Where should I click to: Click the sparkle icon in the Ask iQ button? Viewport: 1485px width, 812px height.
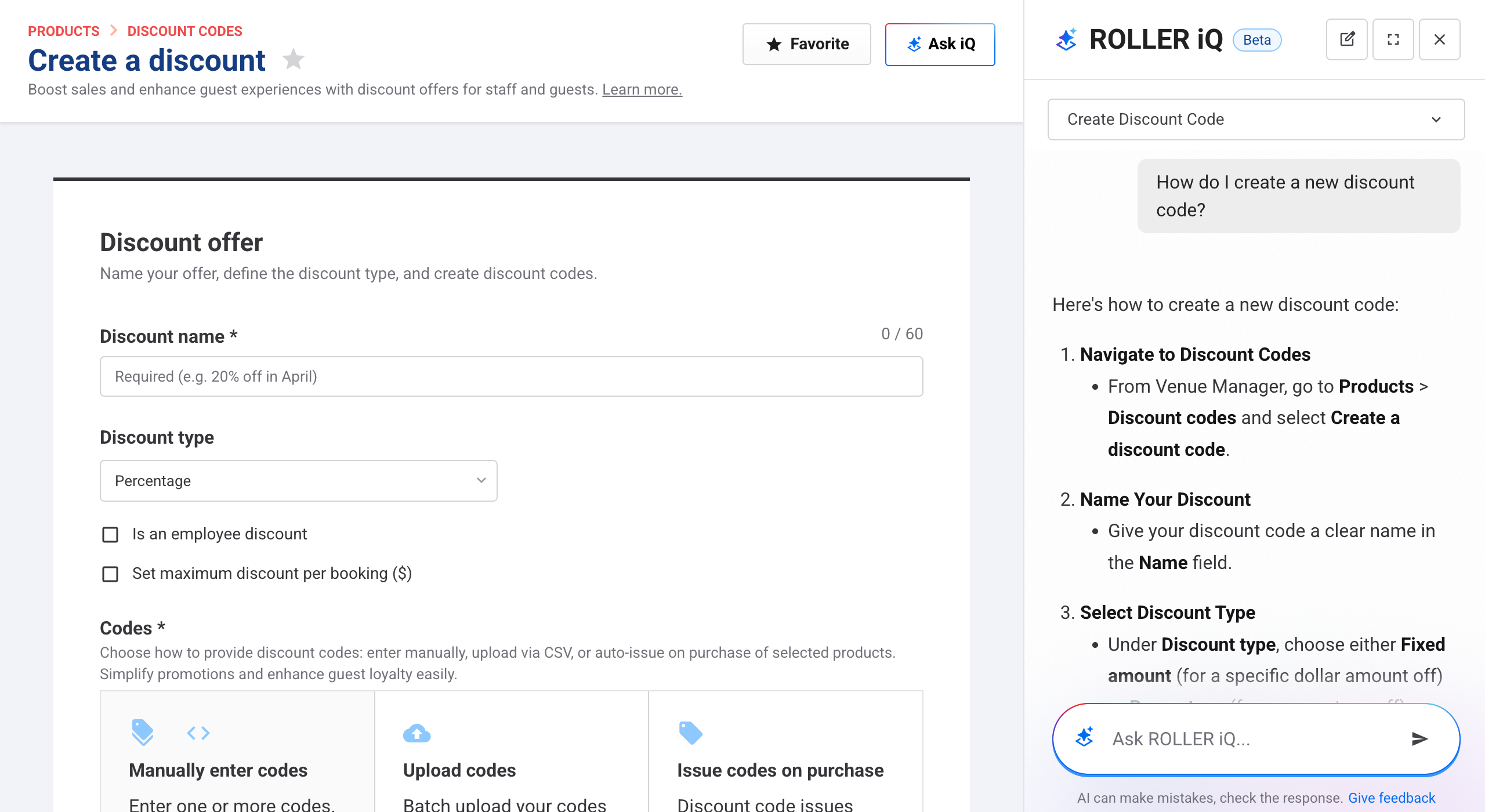[x=915, y=43]
